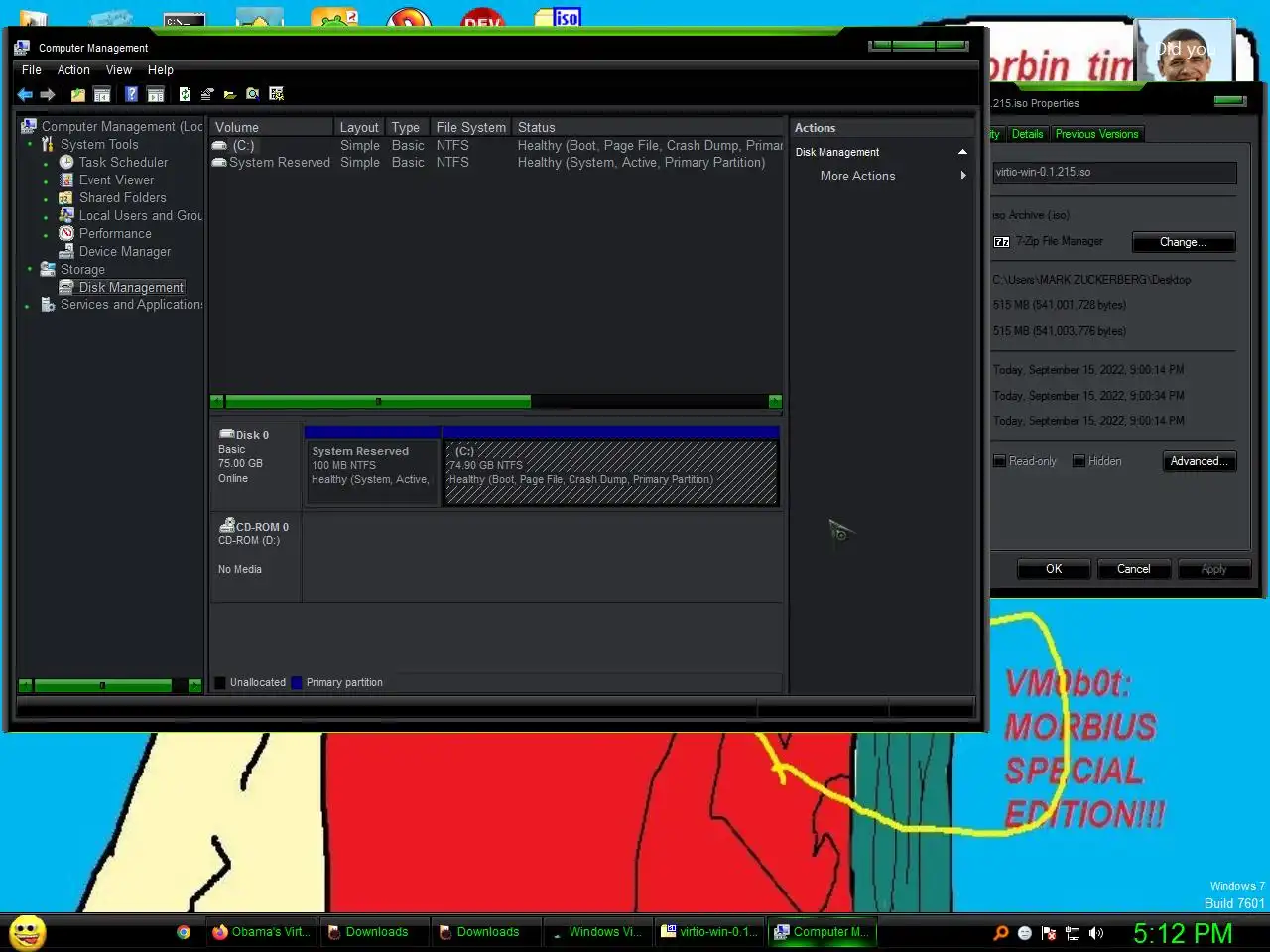Open the File menu

coord(32,70)
